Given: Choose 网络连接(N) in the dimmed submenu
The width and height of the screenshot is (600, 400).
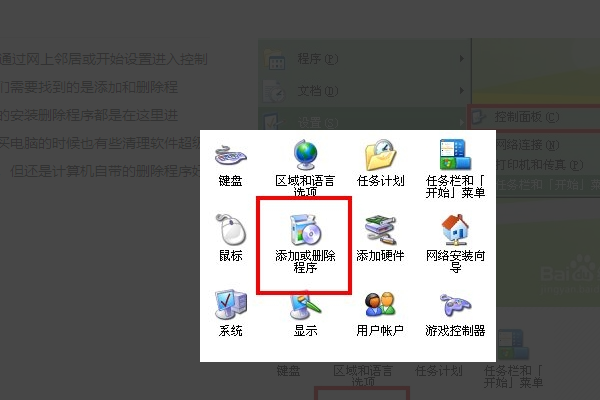Looking at the screenshot, I should (x=527, y=145).
